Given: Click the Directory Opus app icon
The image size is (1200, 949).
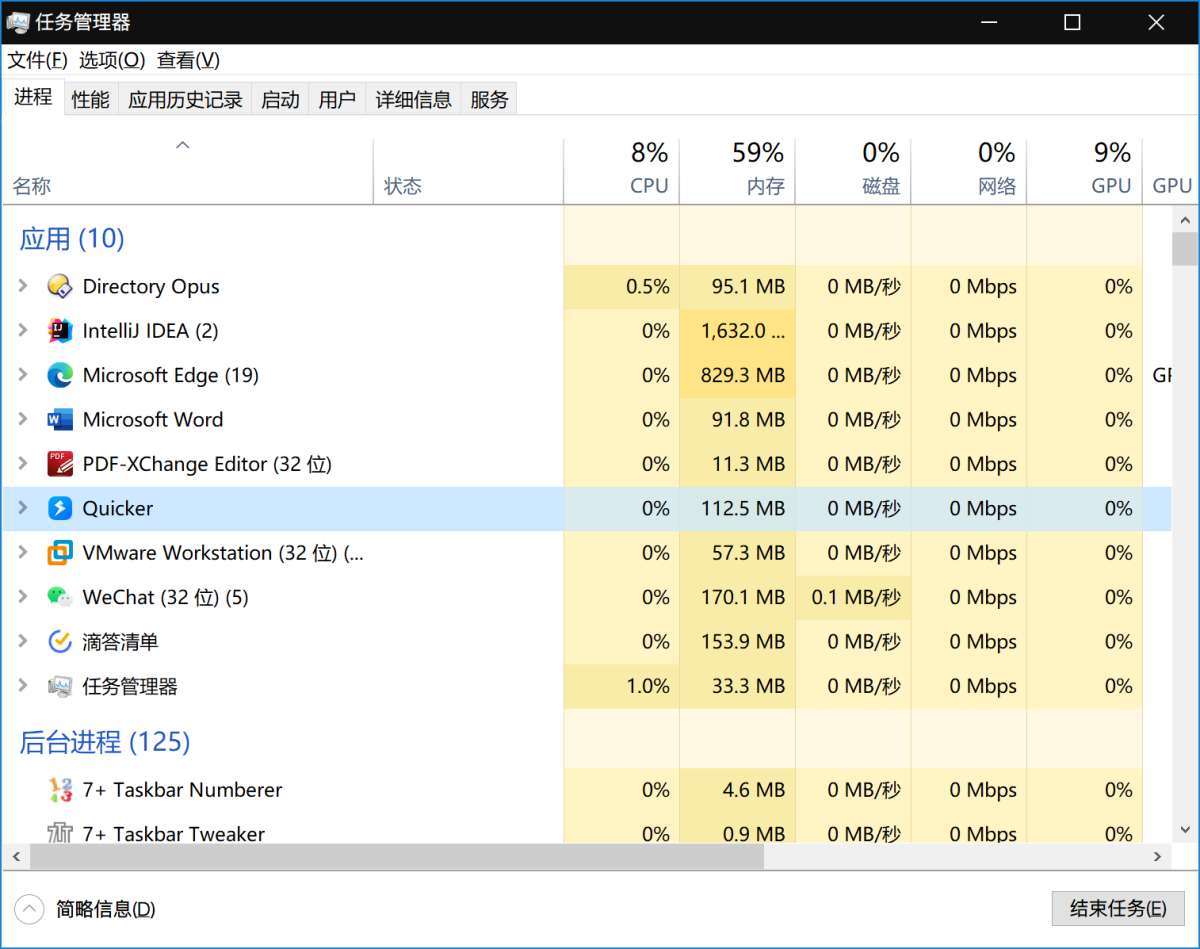Looking at the screenshot, I should pos(60,287).
